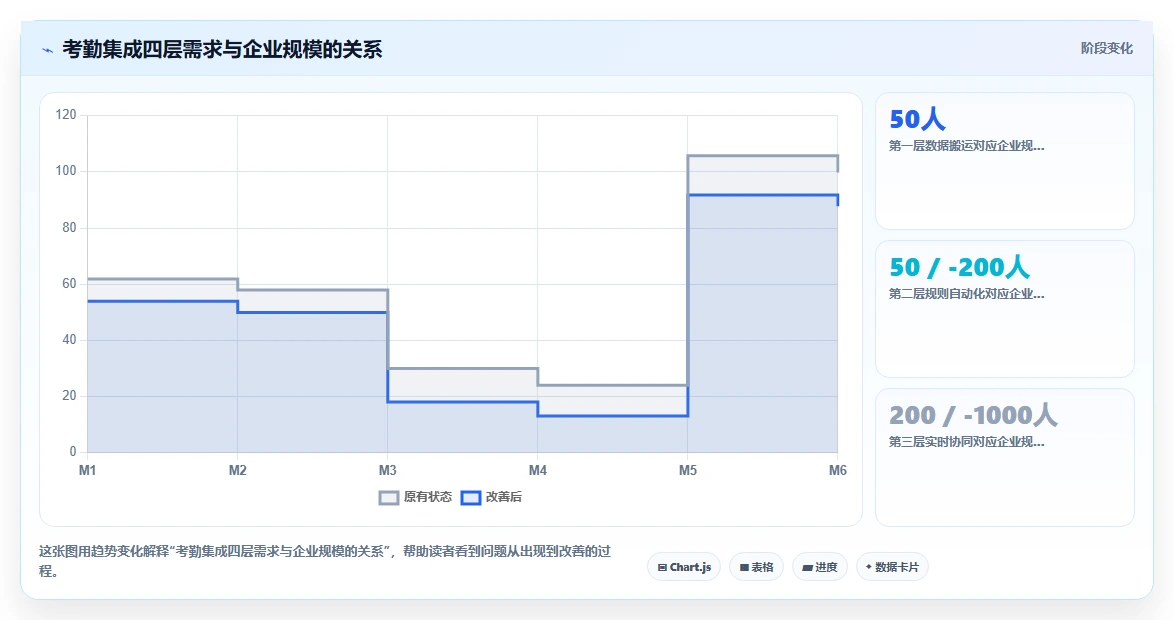1174x620 pixels.
Task: Click the 20 y-axis value
Action: [x=69, y=396]
